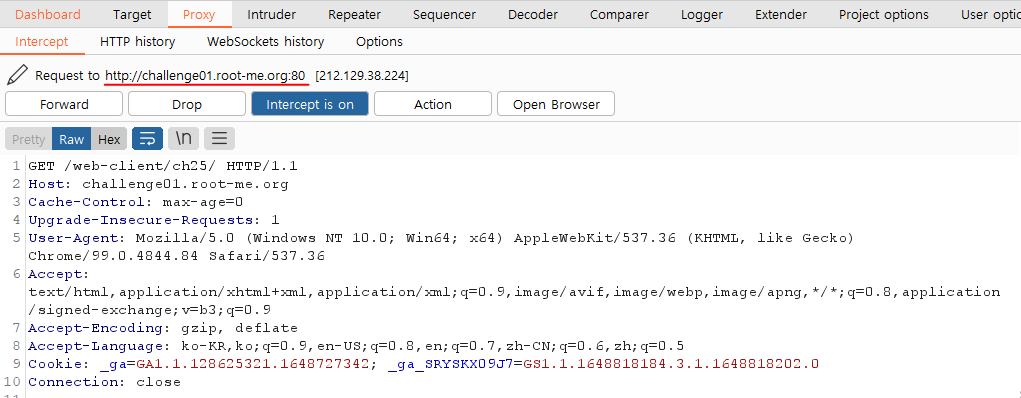Open the message editor hamburger menu icon
The height and width of the screenshot is (398, 1021).
219,139
